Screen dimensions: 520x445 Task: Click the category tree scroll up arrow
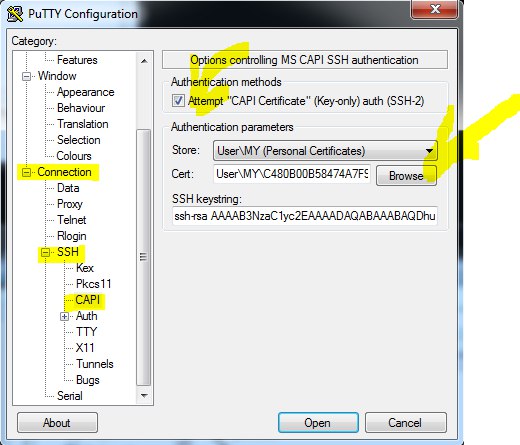pyautogui.click(x=144, y=61)
